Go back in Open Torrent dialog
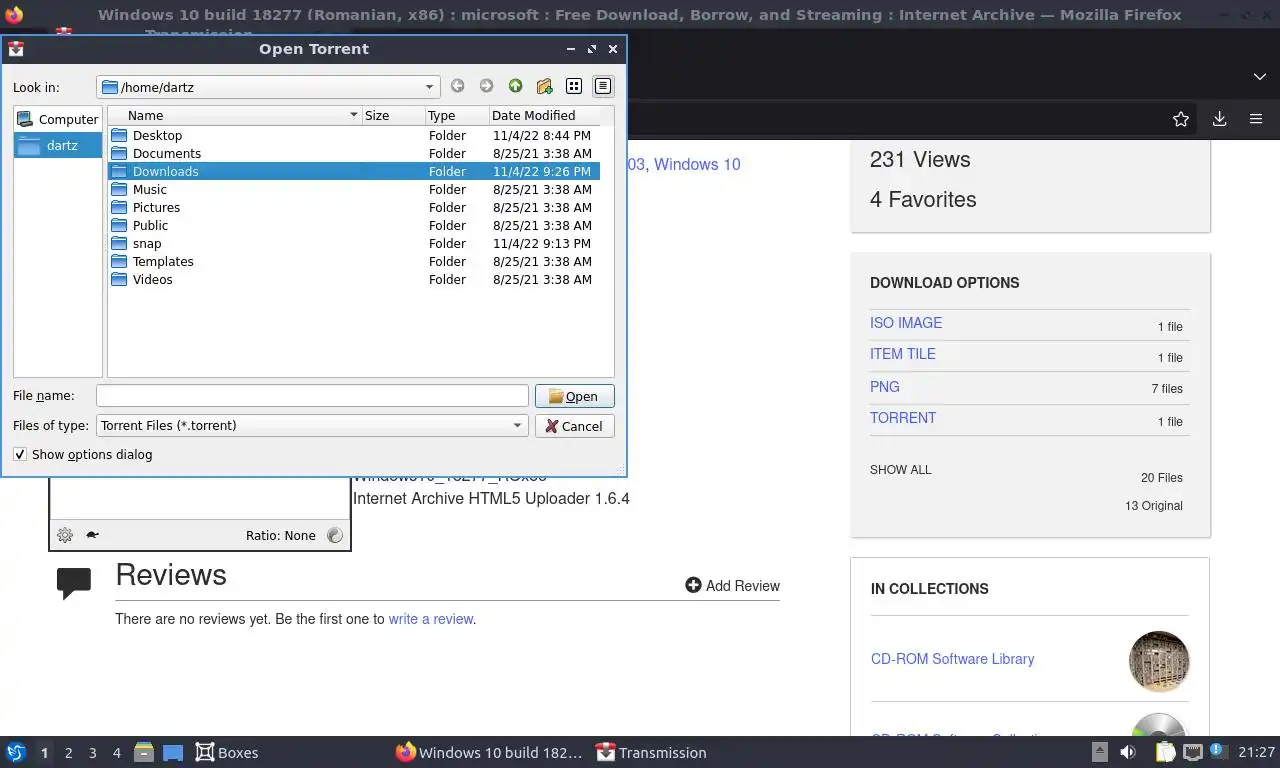The image size is (1280, 768). (457, 87)
